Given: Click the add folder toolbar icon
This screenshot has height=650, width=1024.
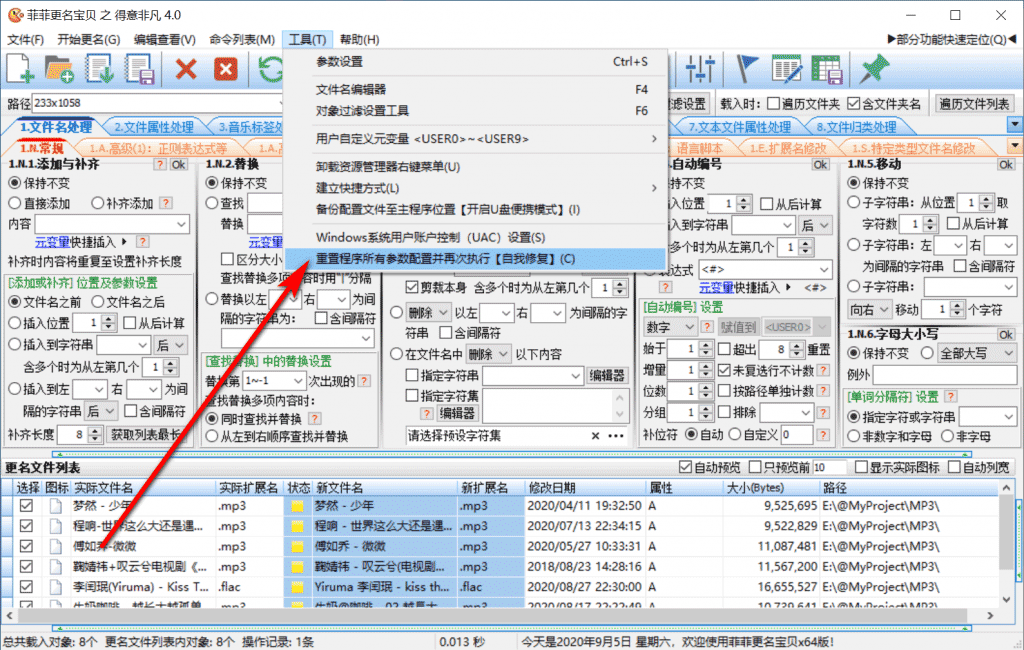Looking at the screenshot, I should [x=59, y=69].
